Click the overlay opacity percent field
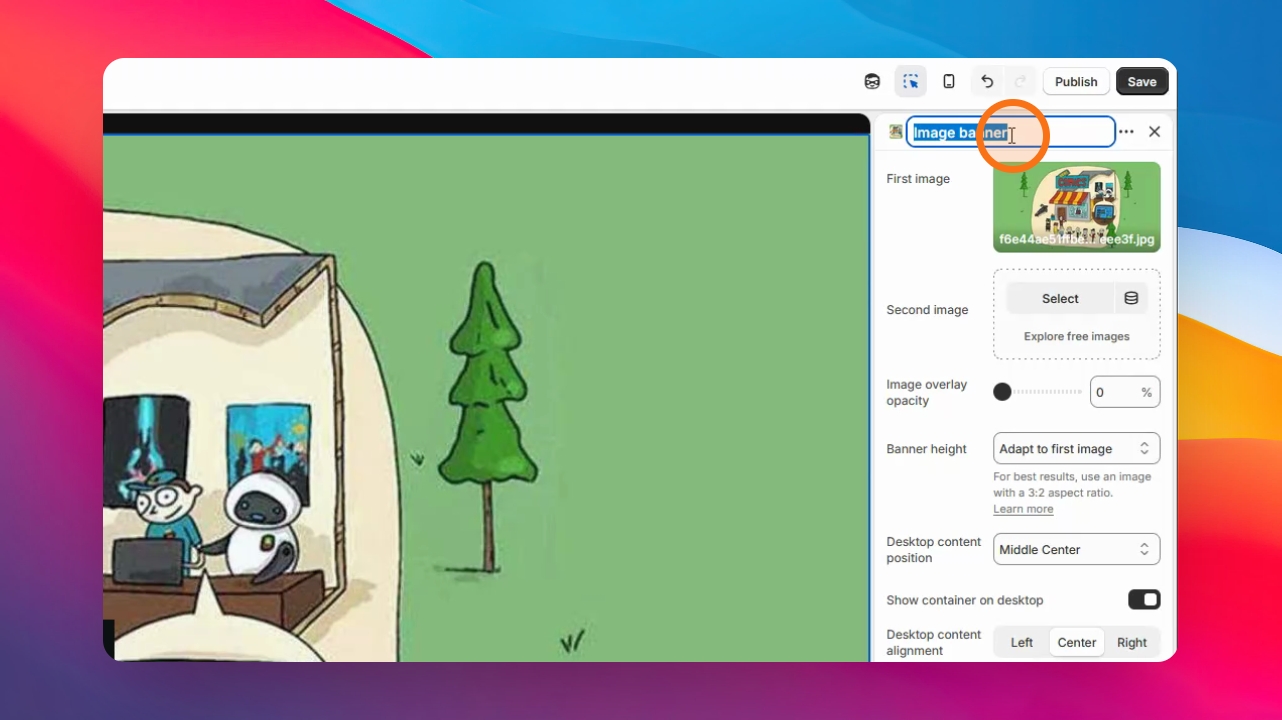 coord(1125,392)
